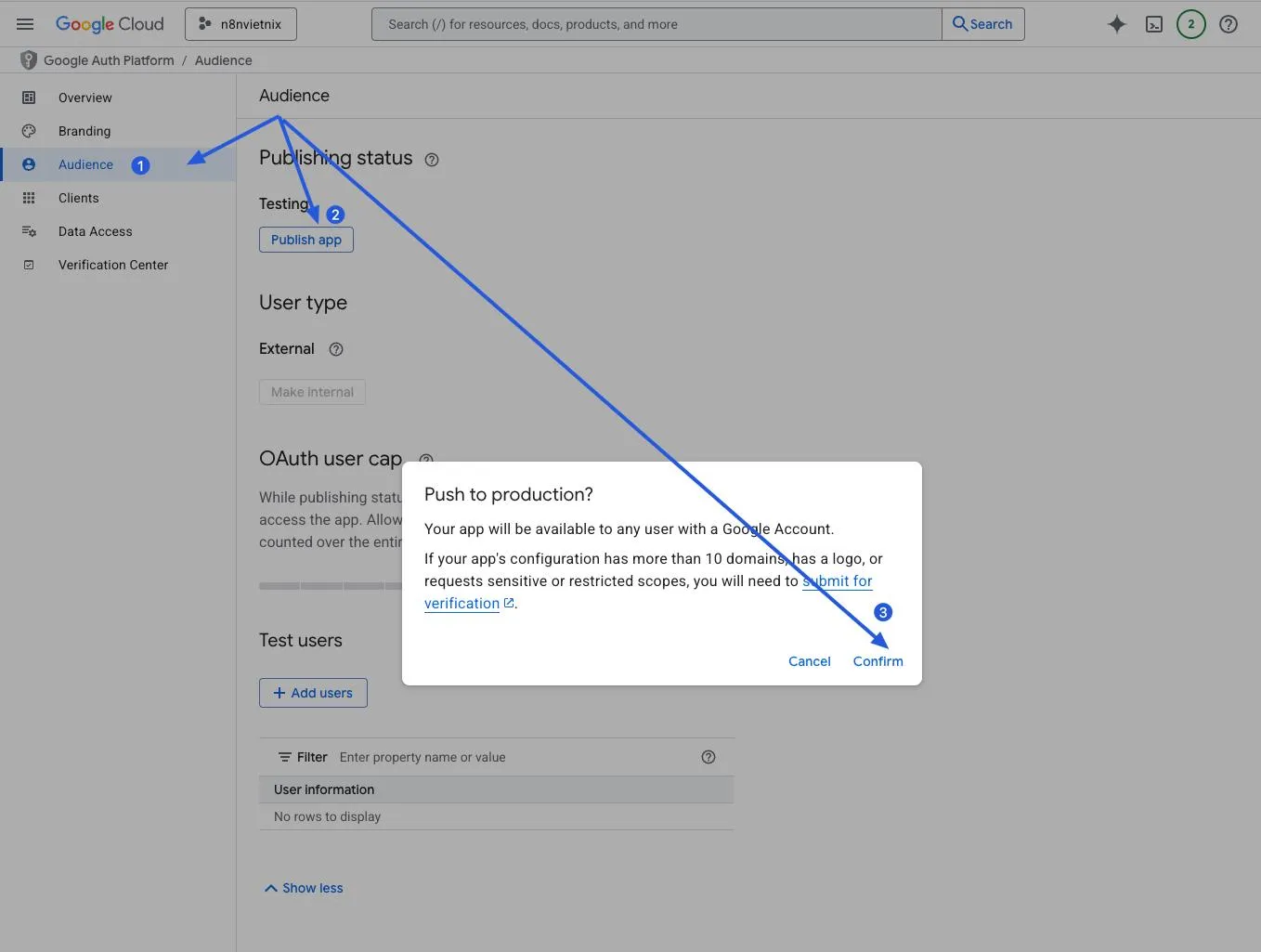
Task: Show help for External user type
Action: point(336,349)
